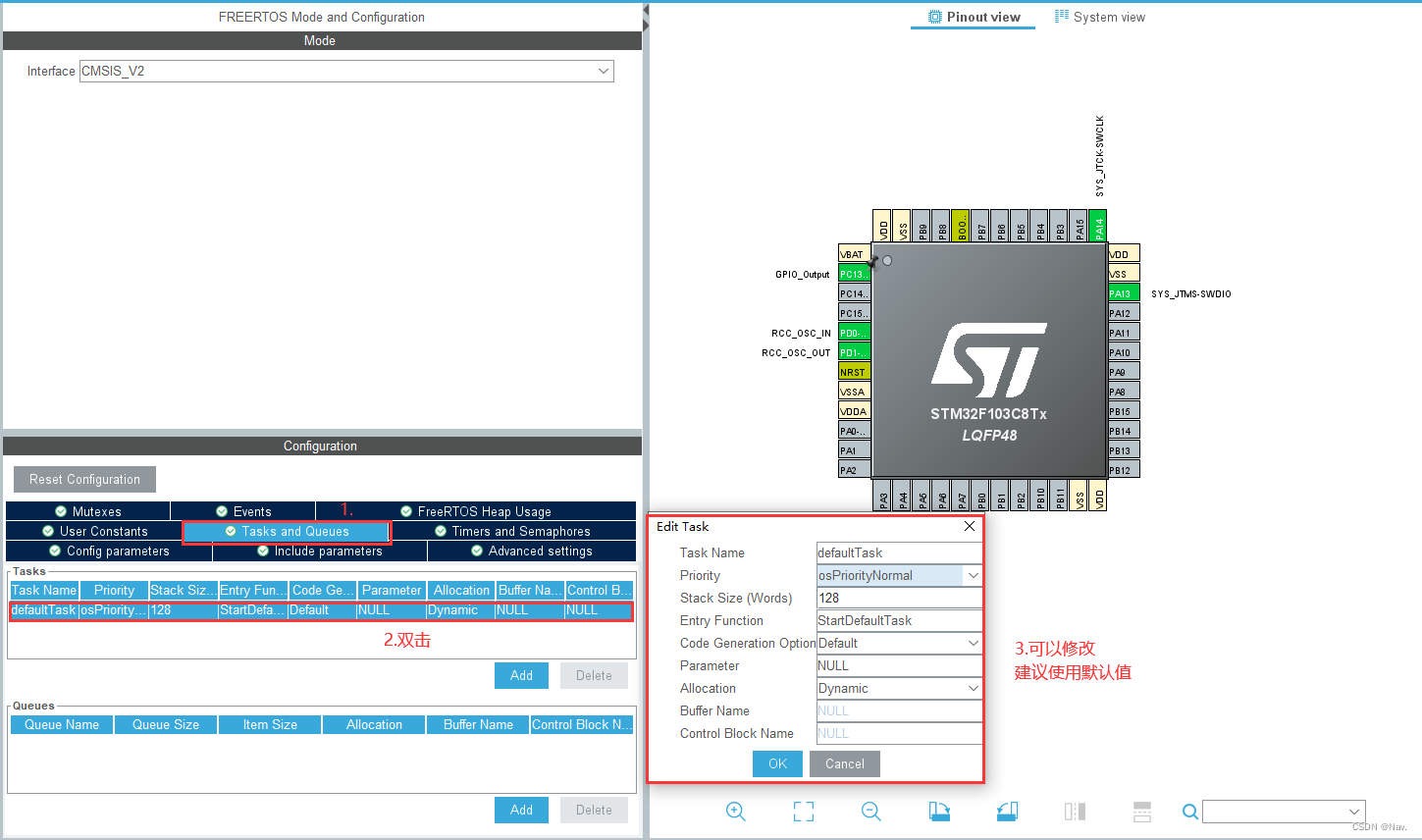
Task: Click the Parameter NULL field
Action: [x=899, y=666]
